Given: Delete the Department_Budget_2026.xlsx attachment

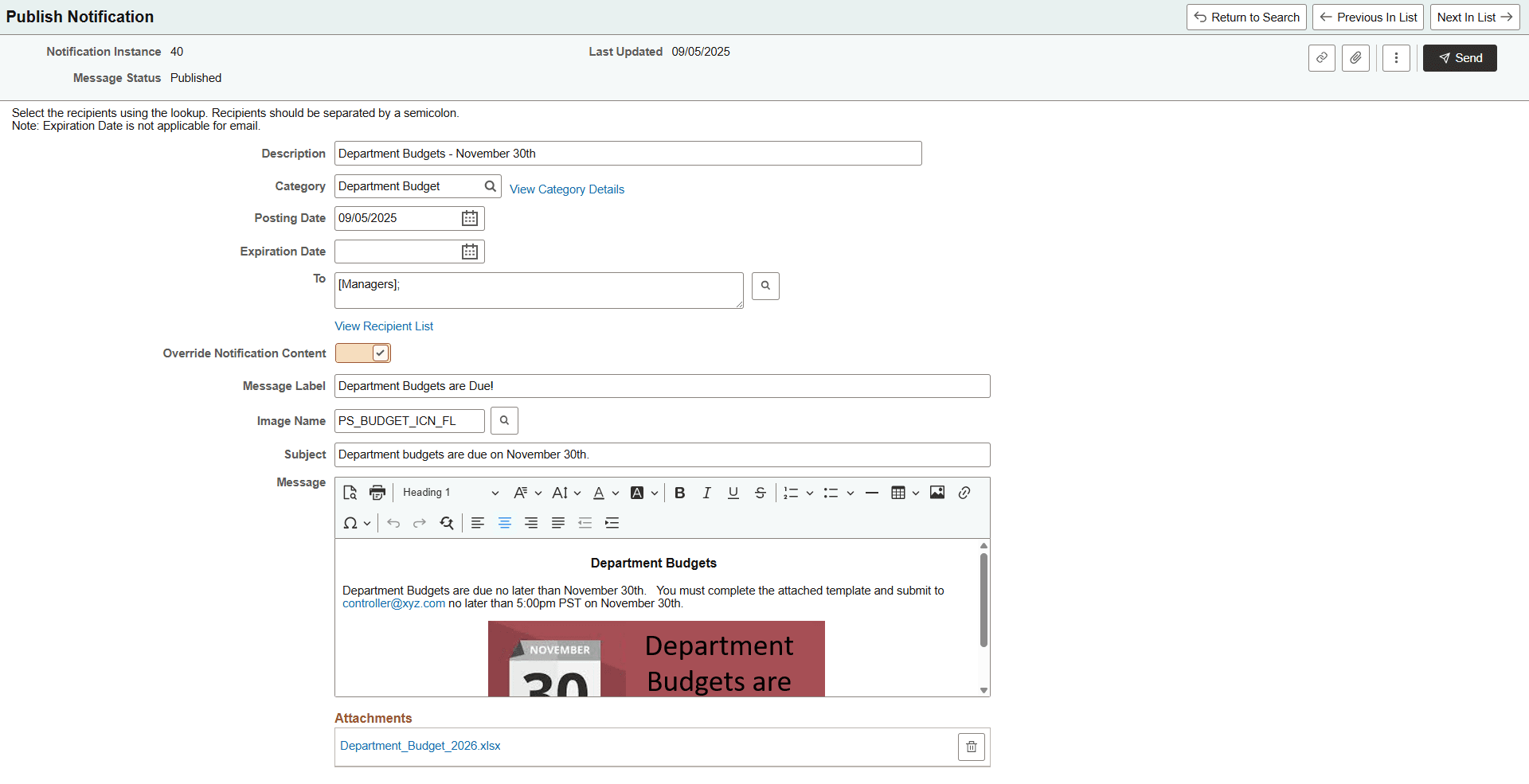Looking at the screenshot, I should coord(971,747).
